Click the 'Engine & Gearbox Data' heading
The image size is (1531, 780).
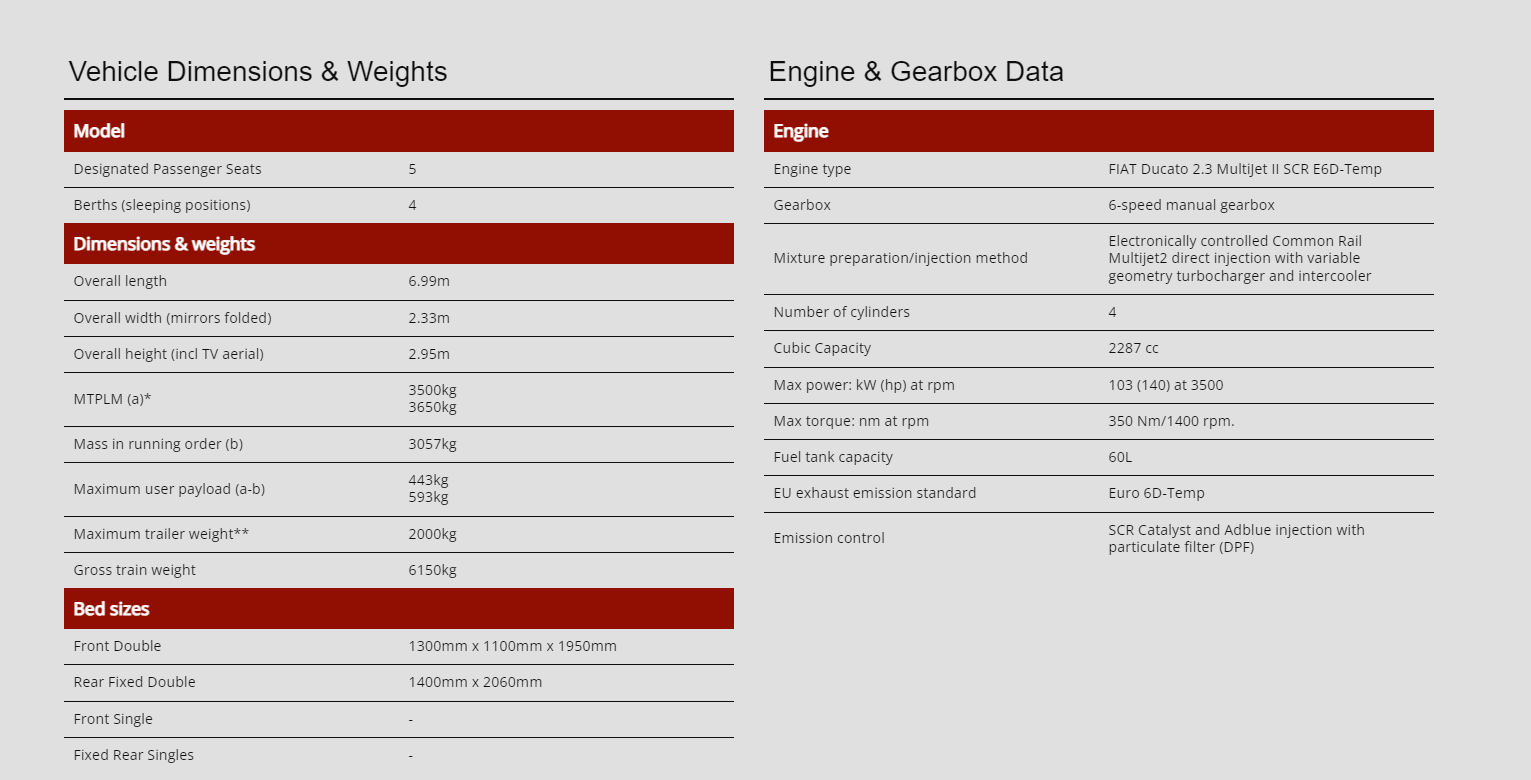[916, 72]
